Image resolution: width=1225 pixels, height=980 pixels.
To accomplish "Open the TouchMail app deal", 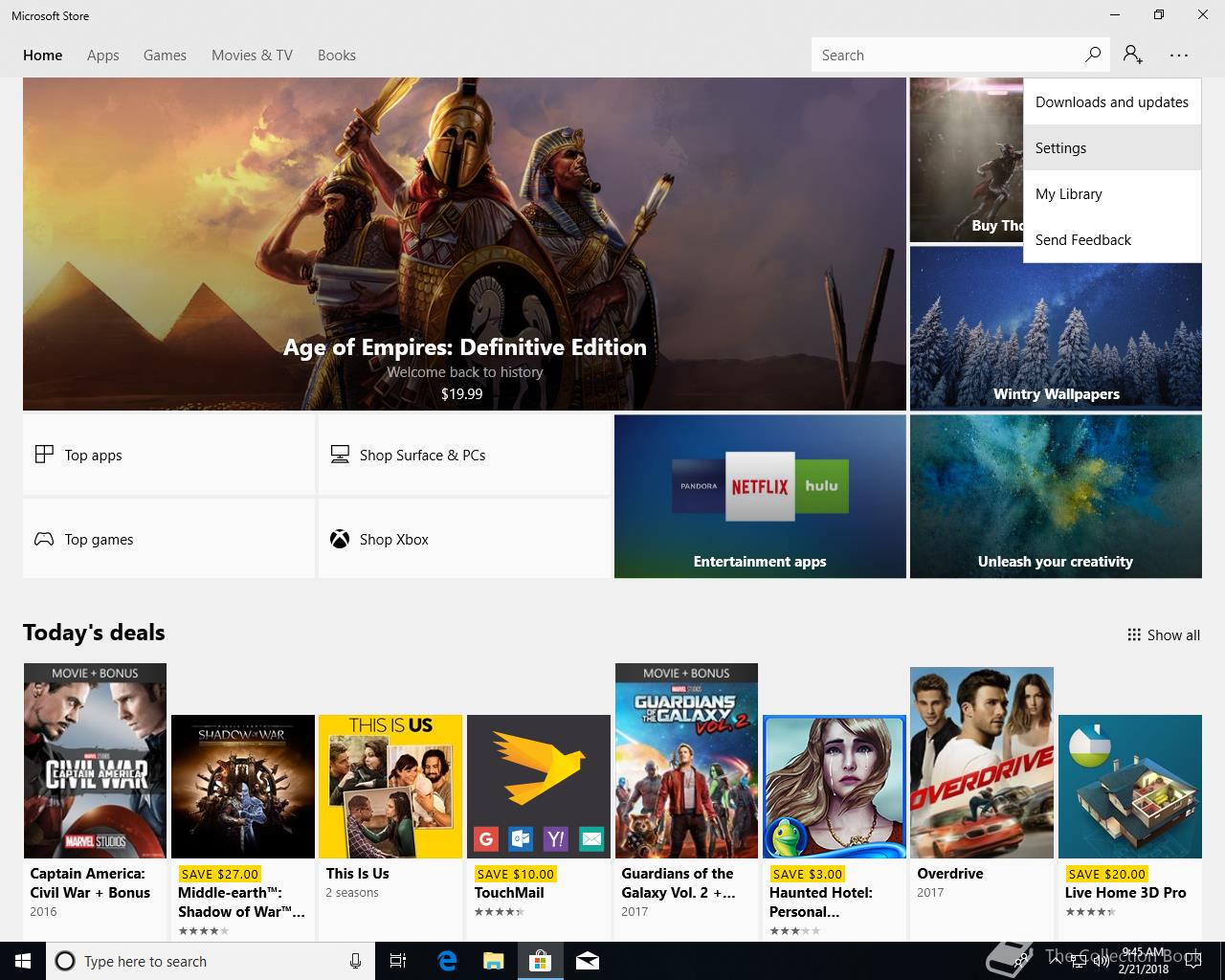I will [539, 787].
